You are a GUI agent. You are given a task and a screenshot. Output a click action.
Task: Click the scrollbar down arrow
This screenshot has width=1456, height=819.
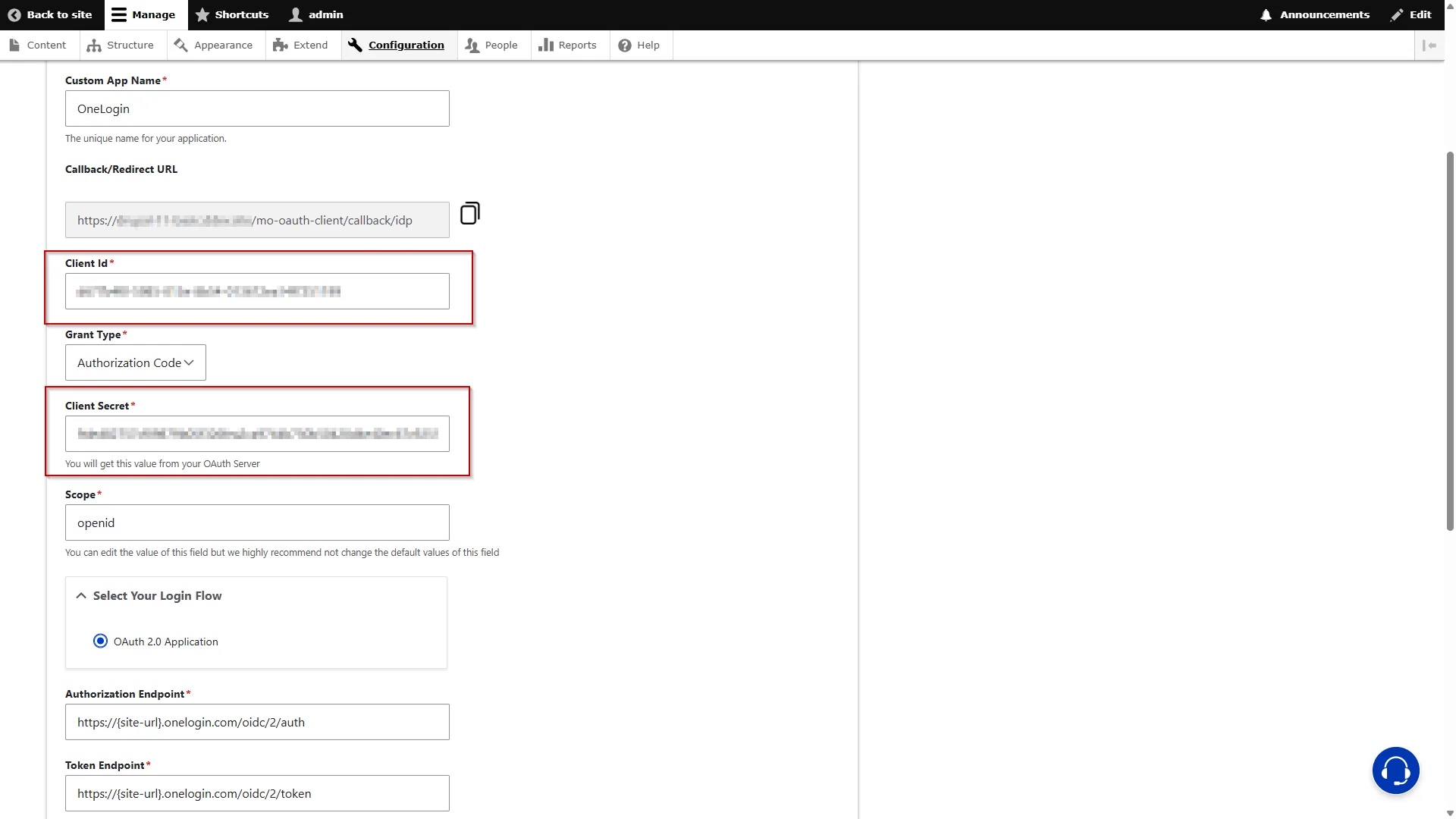click(x=1450, y=813)
